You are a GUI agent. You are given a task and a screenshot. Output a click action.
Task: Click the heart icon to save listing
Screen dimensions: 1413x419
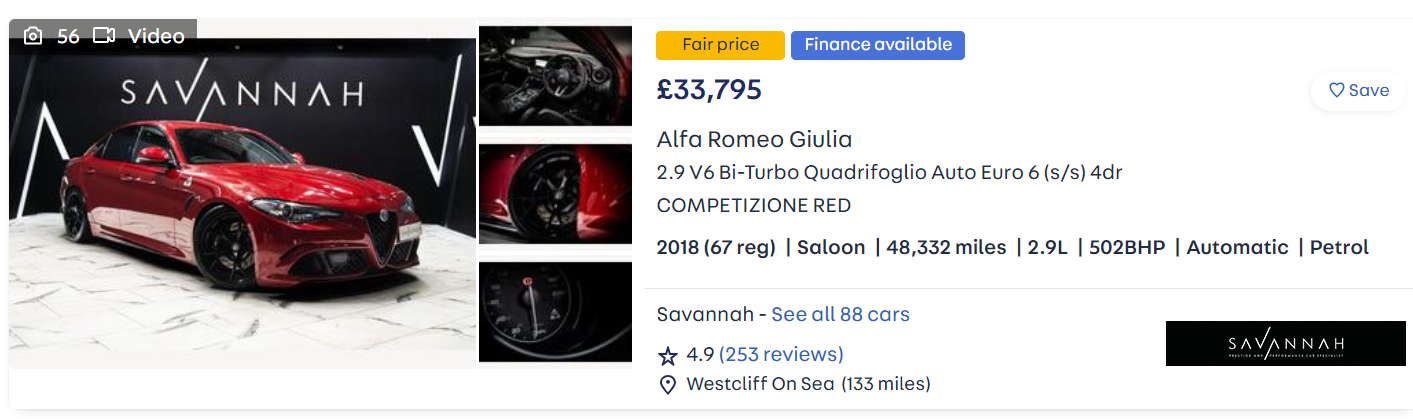[1336, 90]
